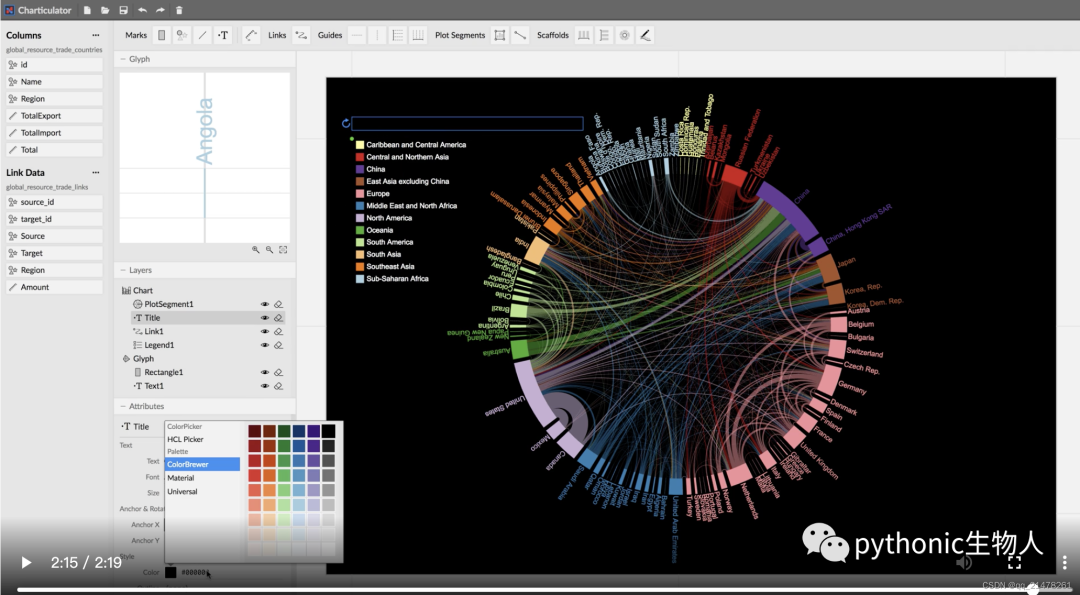Viewport: 1080px width, 595px height.
Task: Pick the black swatch in the palette grid
Action: coord(329,431)
